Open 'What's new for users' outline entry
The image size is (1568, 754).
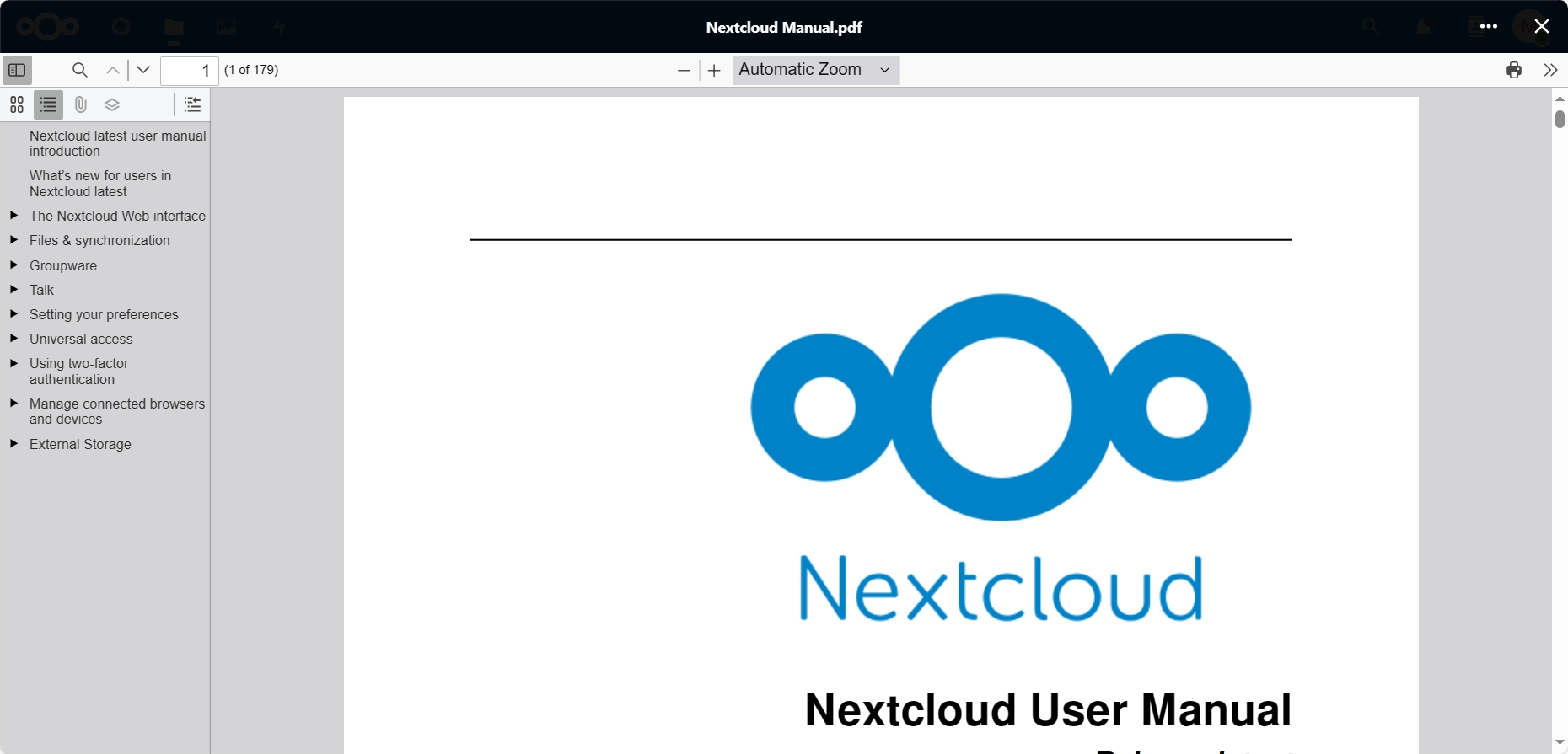click(x=100, y=184)
